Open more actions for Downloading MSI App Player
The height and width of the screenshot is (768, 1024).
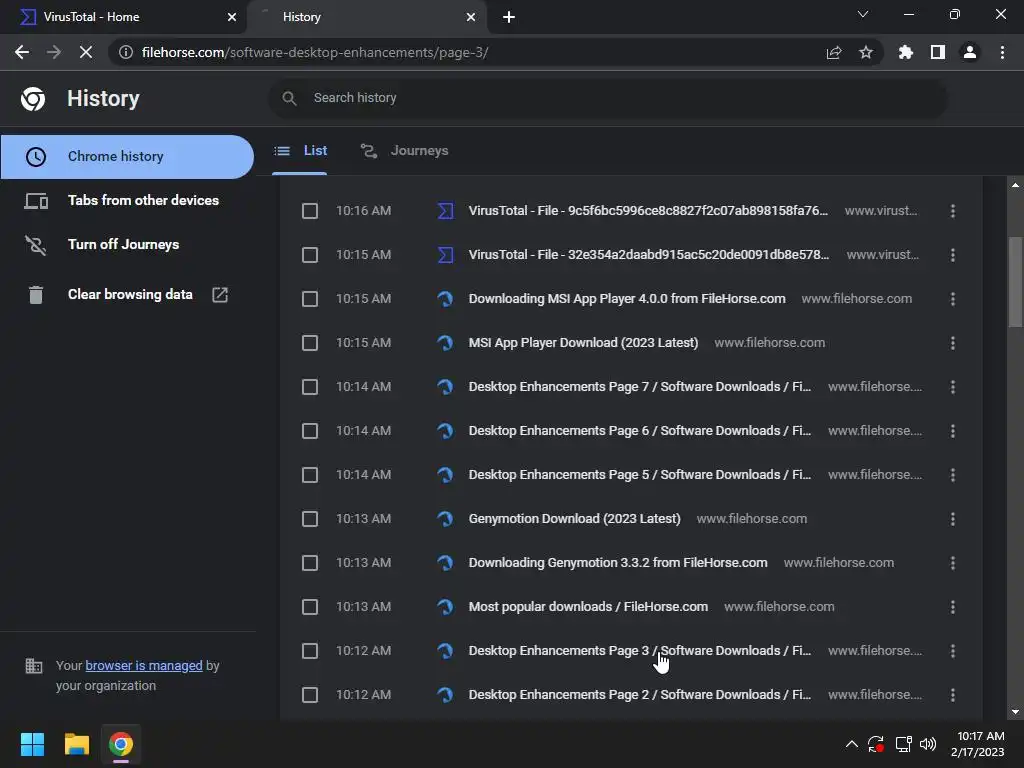953,299
